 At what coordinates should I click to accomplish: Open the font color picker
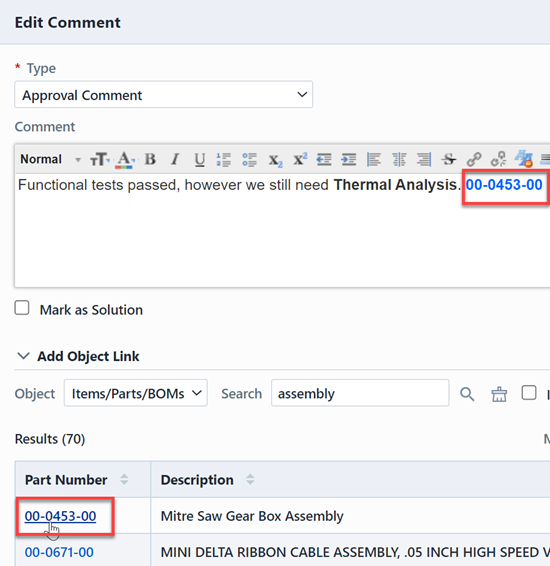click(x=125, y=160)
